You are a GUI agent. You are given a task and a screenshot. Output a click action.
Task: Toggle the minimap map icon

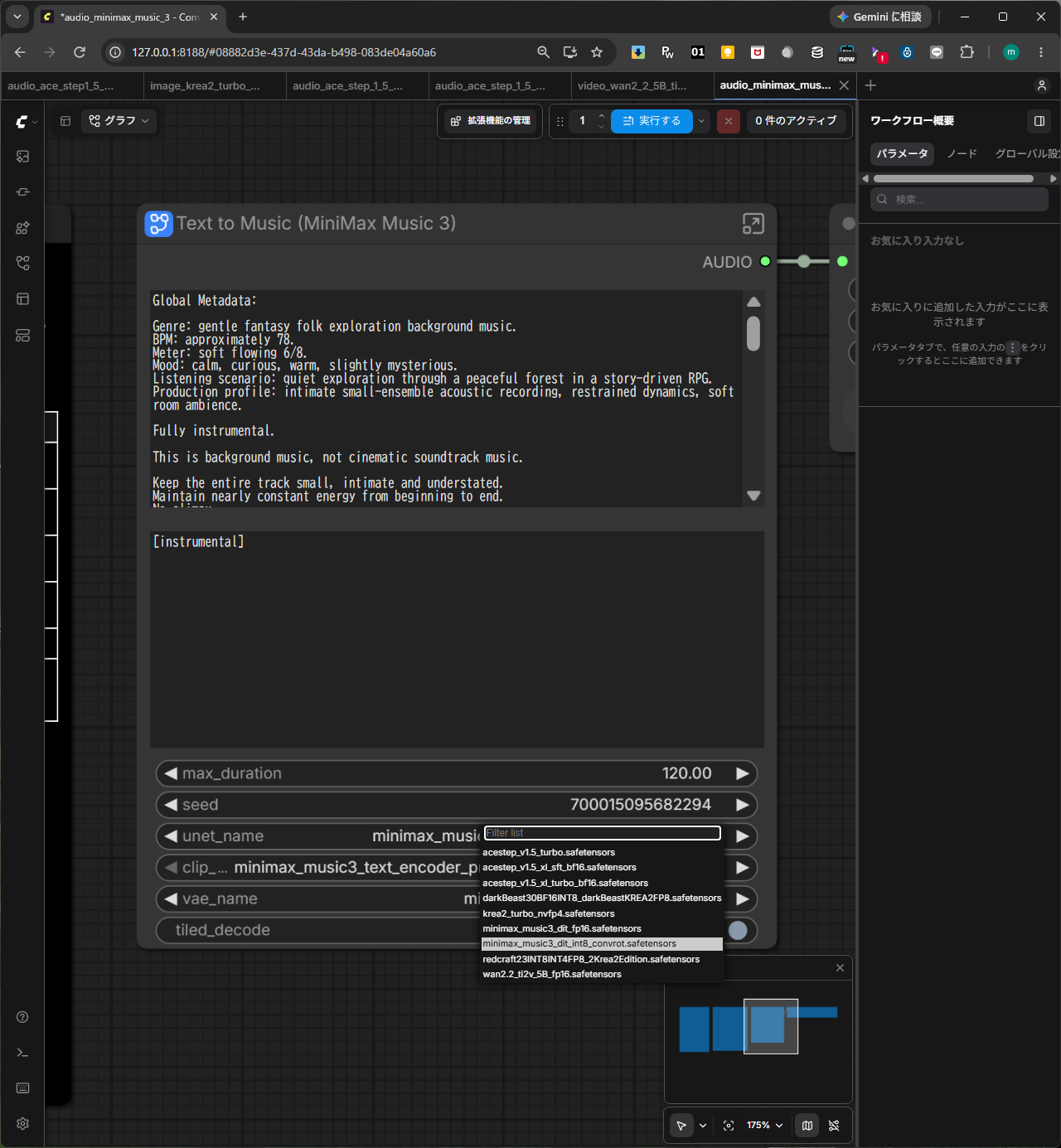[807, 1126]
